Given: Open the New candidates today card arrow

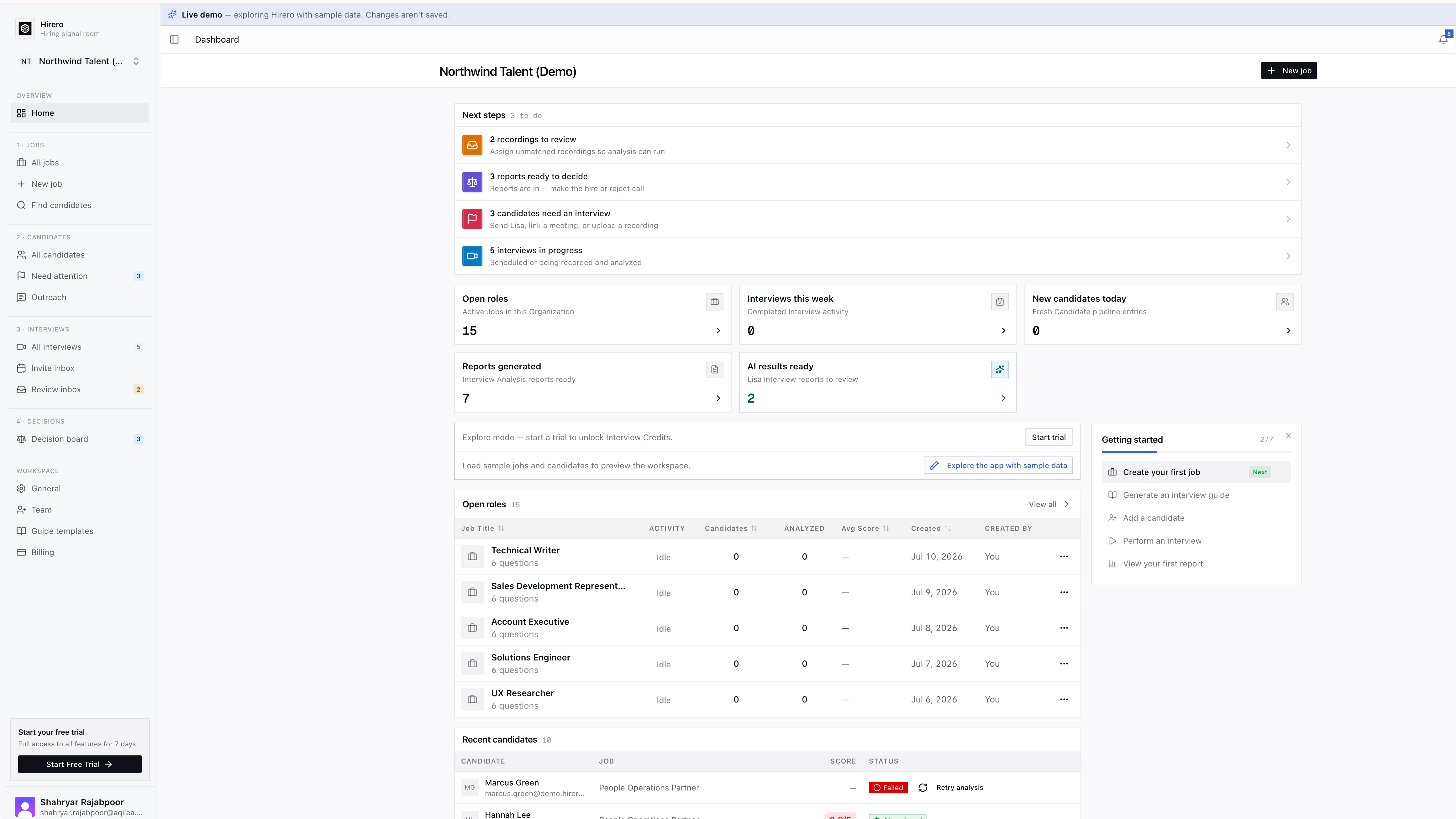Looking at the screenshot, I should pos(1288,331).
